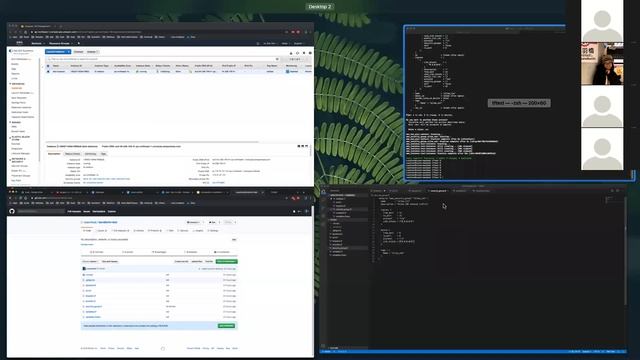
Task: Select the active editor tab in VS Code
Action: (x=438, y=191)
